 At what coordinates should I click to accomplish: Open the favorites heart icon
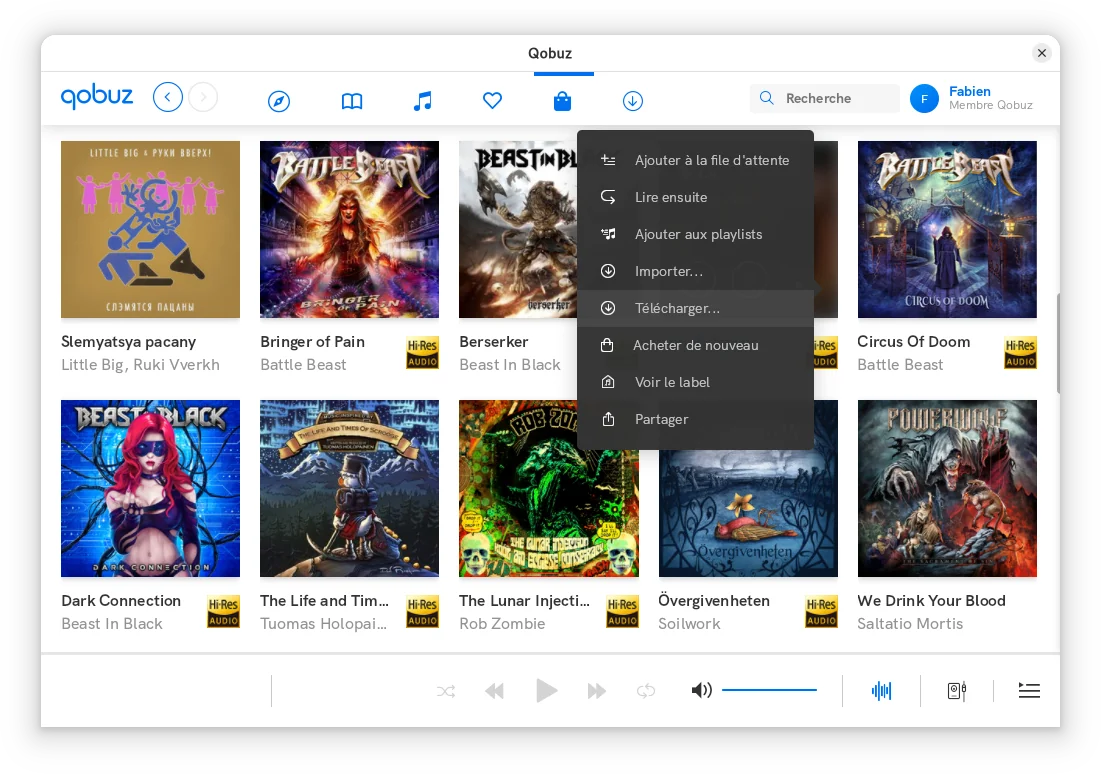click(492, 101)
